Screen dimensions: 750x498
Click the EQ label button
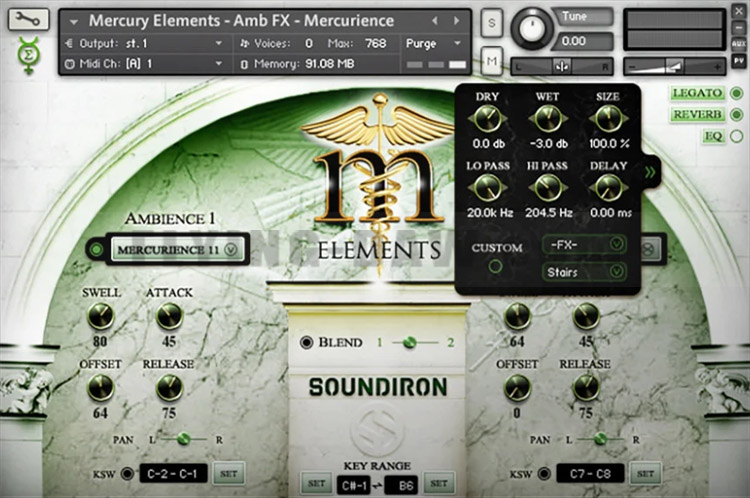[713, 136]
